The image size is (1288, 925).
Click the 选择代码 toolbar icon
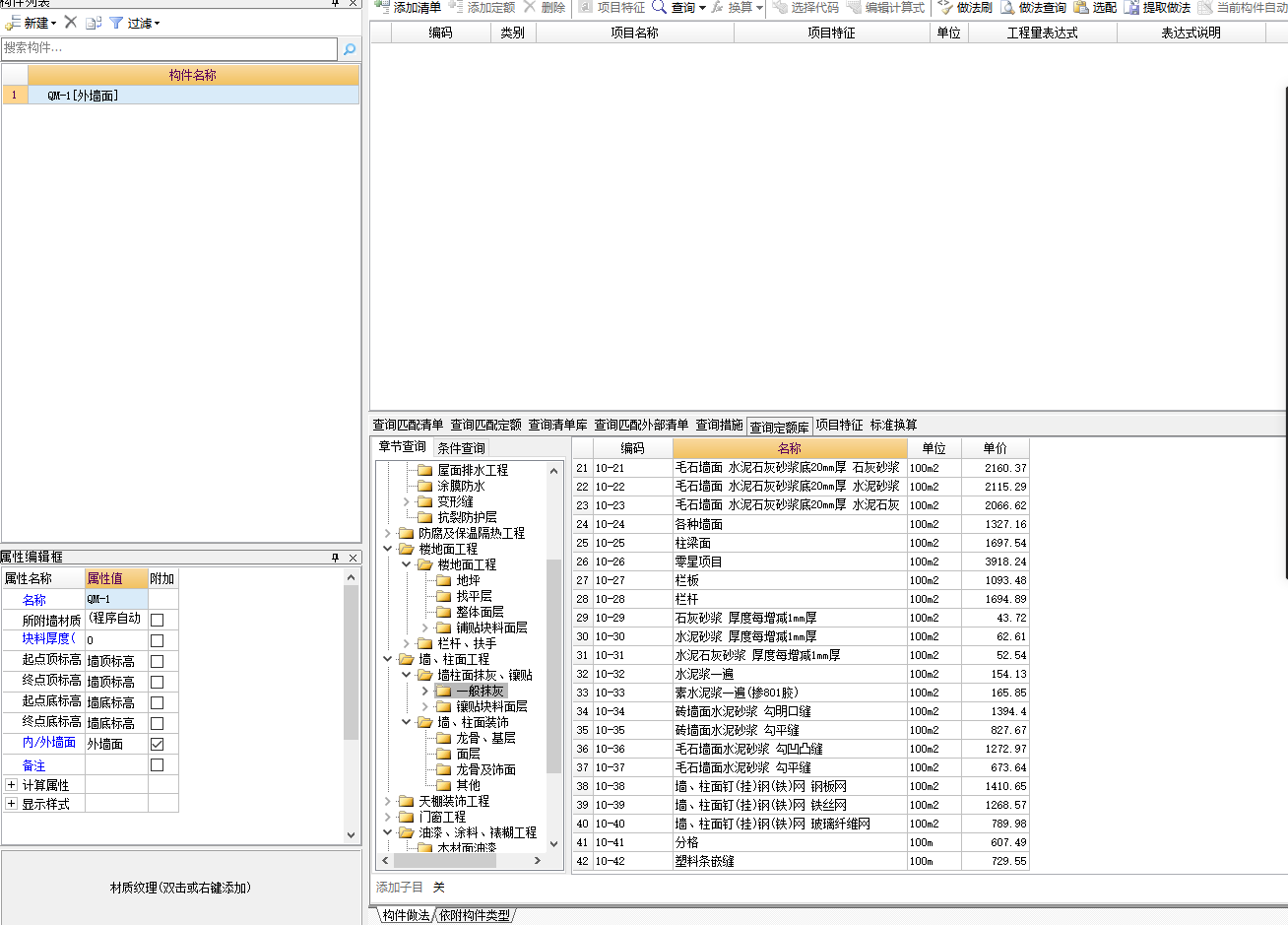click(781, 7)
